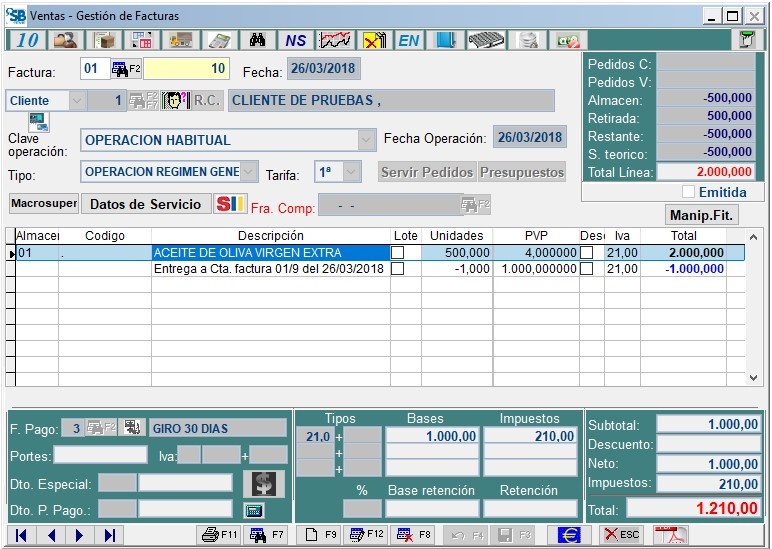Open the calculator toolbar icon

point(219,40)
